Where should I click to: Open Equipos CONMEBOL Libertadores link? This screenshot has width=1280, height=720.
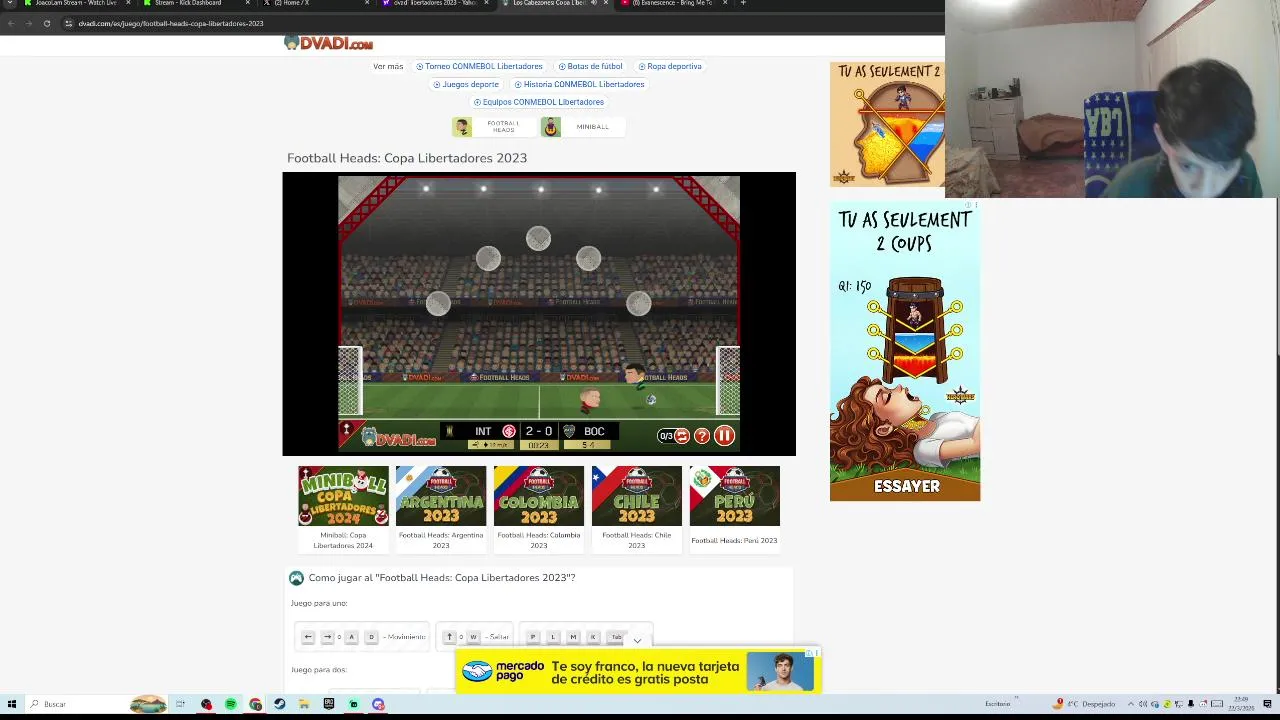click(x=539, y=102)
